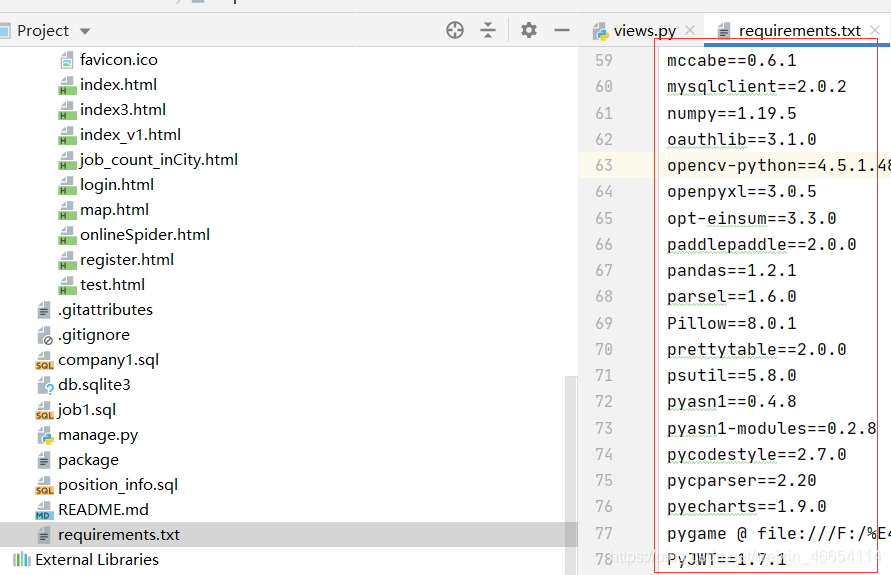The width and height of the screenshot is (891, 575).
Task: Click the line pyecharts==1.9.0
Action: pyautogui.click(x=746, y=507)
